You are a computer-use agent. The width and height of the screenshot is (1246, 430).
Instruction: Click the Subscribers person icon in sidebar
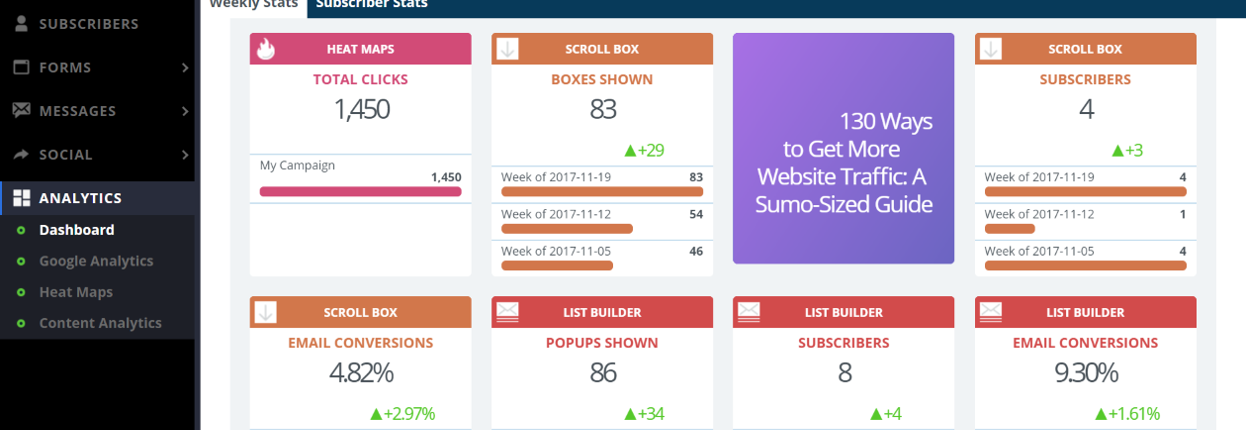coord(21,24)
